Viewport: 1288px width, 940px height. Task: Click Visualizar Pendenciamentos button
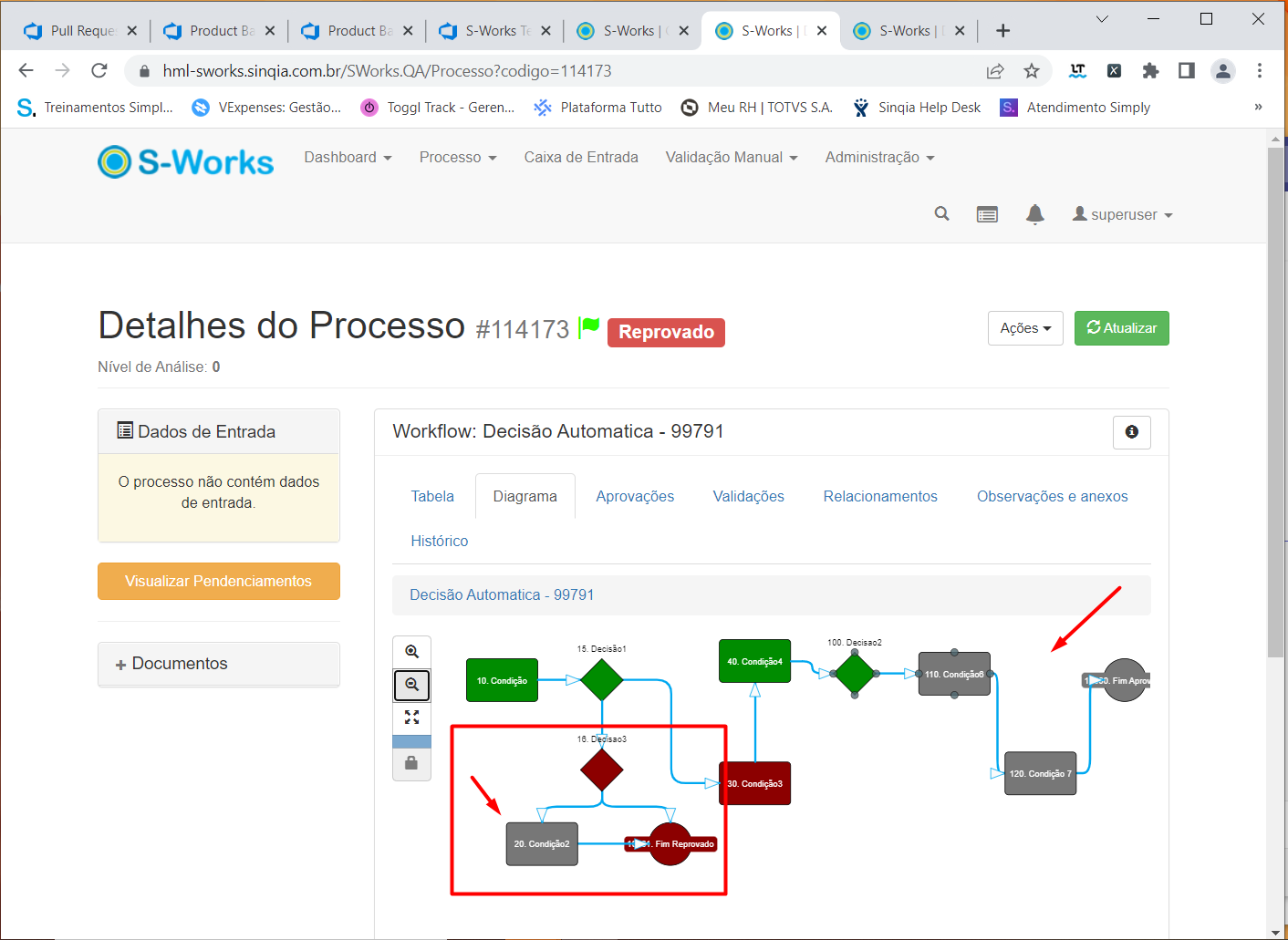pos(219,581)
